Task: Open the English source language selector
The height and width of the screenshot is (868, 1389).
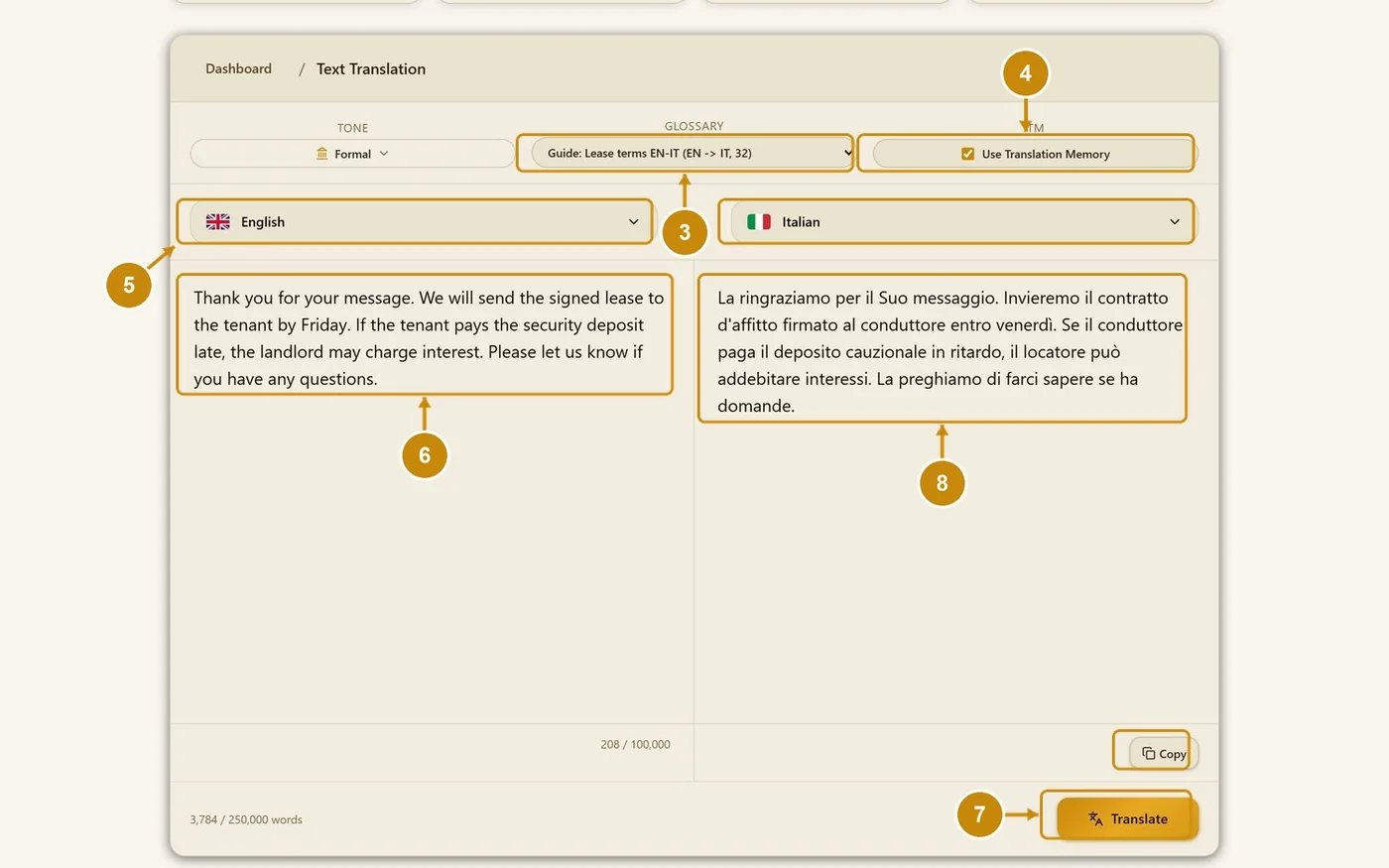Action: pos(422,222)
